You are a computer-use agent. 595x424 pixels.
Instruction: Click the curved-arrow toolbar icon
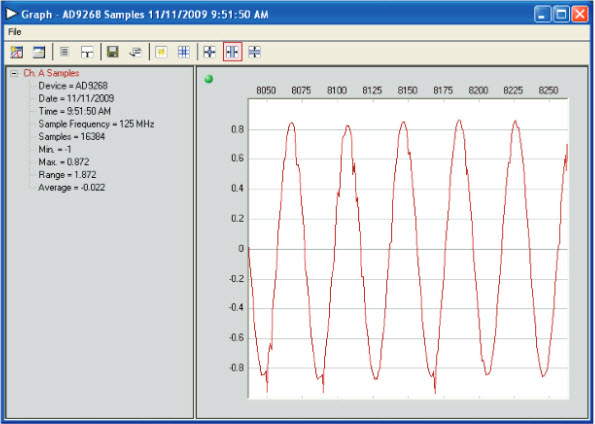(x=135, y=52)
